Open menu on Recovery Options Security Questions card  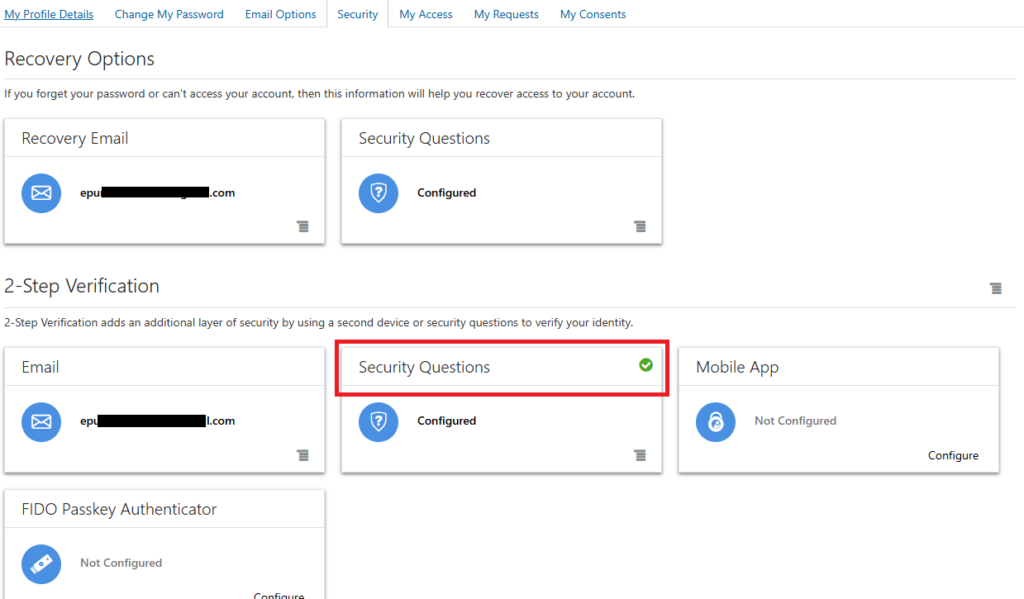coord(640,226)
